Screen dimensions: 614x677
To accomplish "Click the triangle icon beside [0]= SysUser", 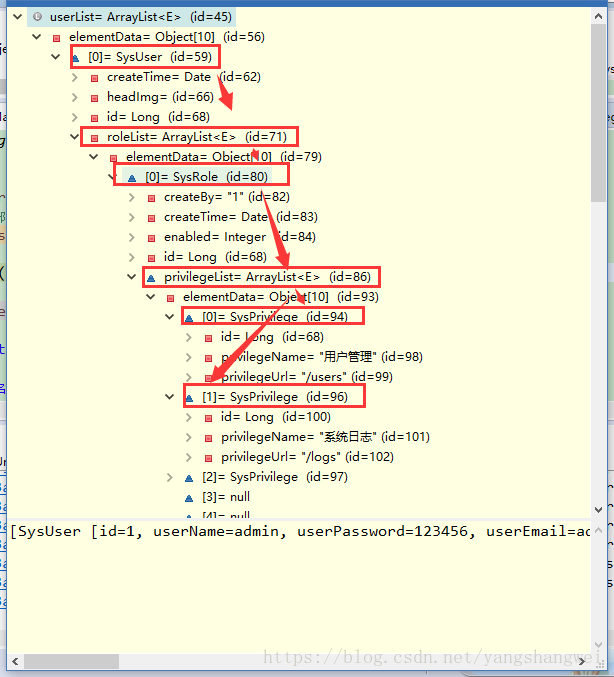I will pyautogui.click(x=76, y=57).
